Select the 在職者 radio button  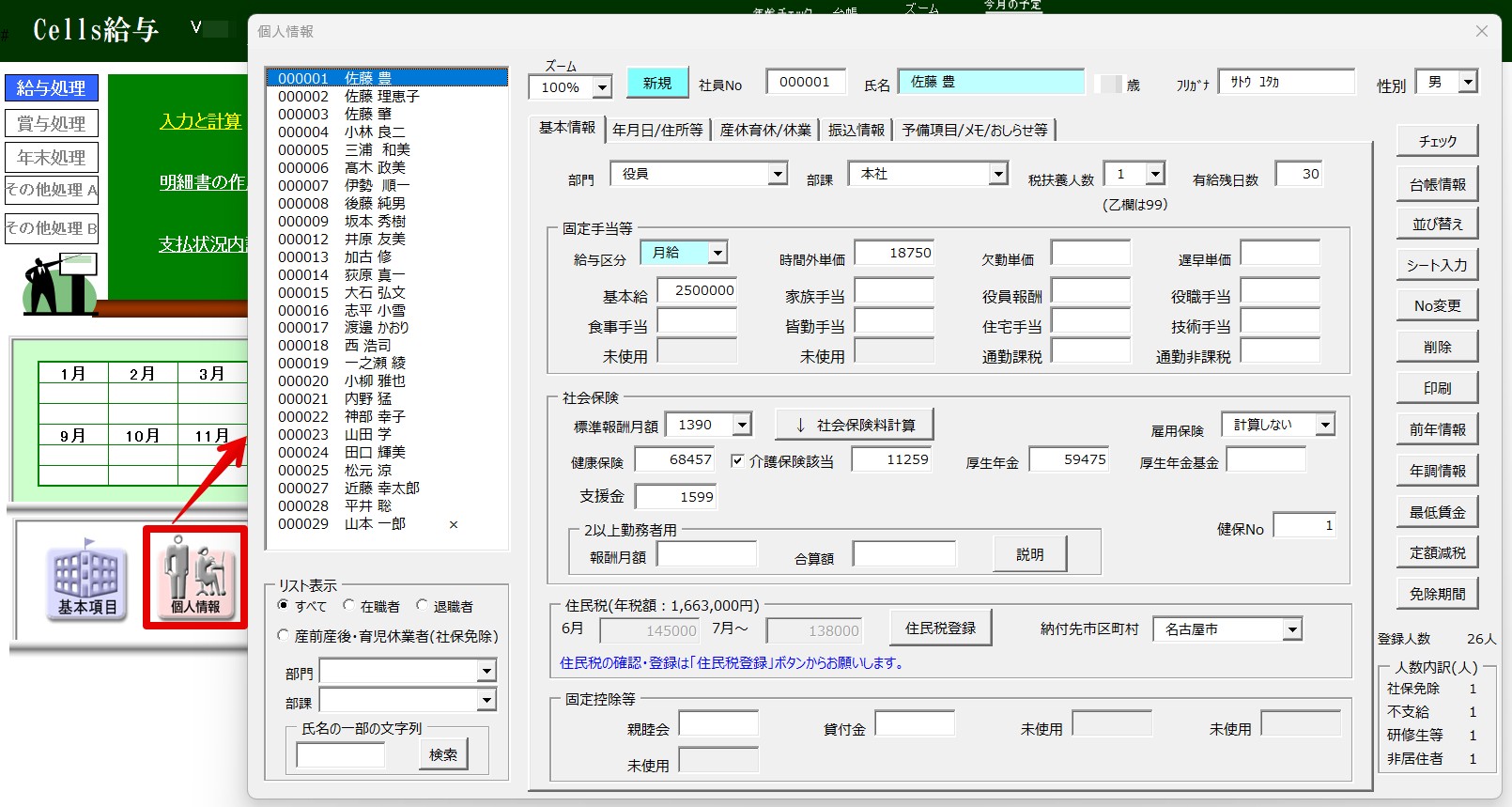pyautogui.click(x=349, y=606)
